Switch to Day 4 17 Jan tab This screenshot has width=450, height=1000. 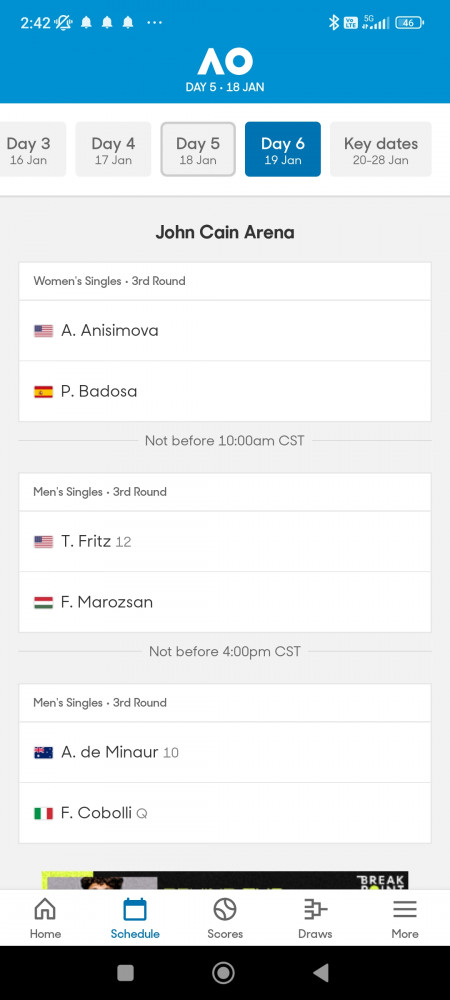(113, 149)
